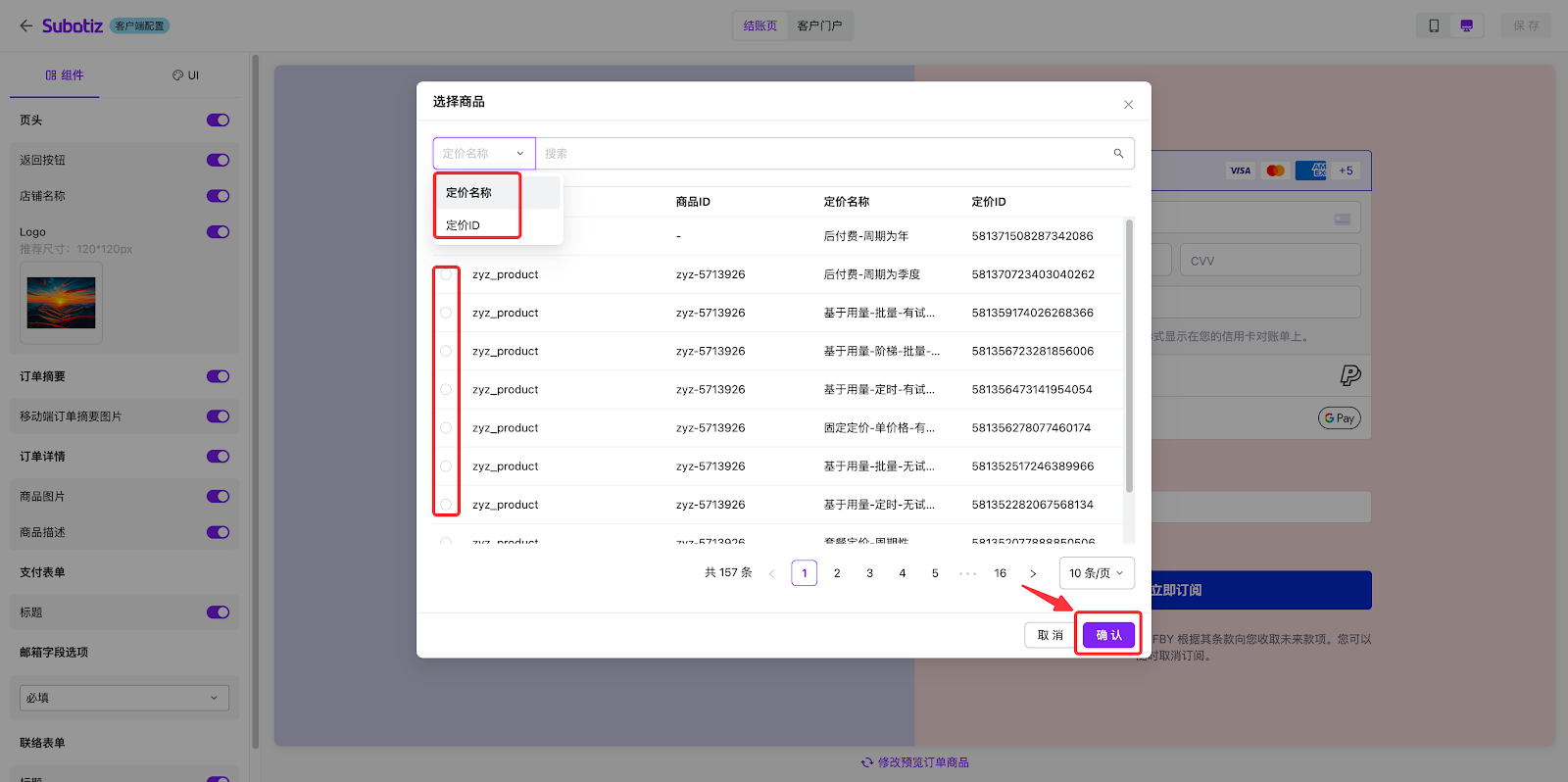
Task: Switch to mobile preview icon
Action: click(1434, 25)
